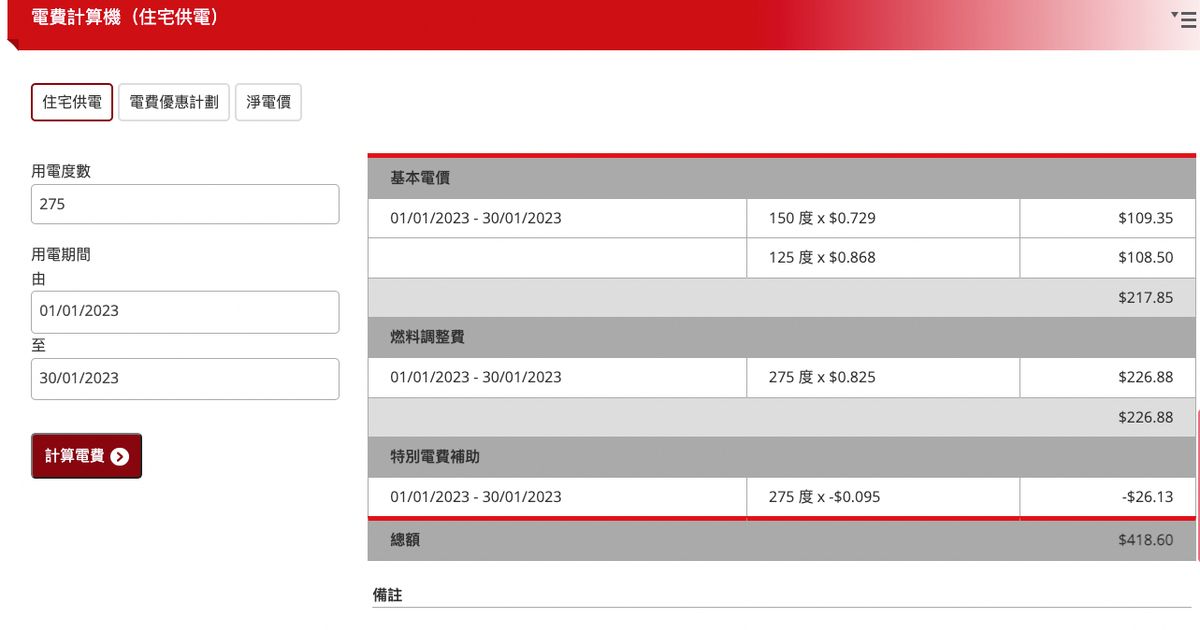Select the 275 度 x $0.825 cell
Screen dimensions: 1200x630
point(883,378)
